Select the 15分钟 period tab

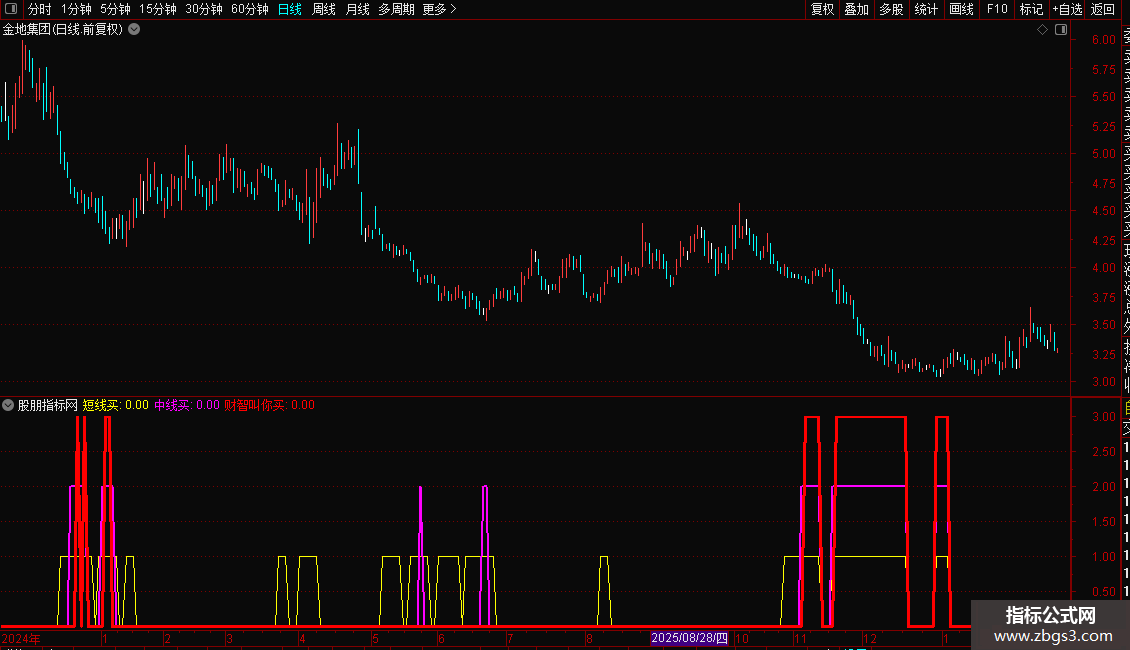coord(158,9)
